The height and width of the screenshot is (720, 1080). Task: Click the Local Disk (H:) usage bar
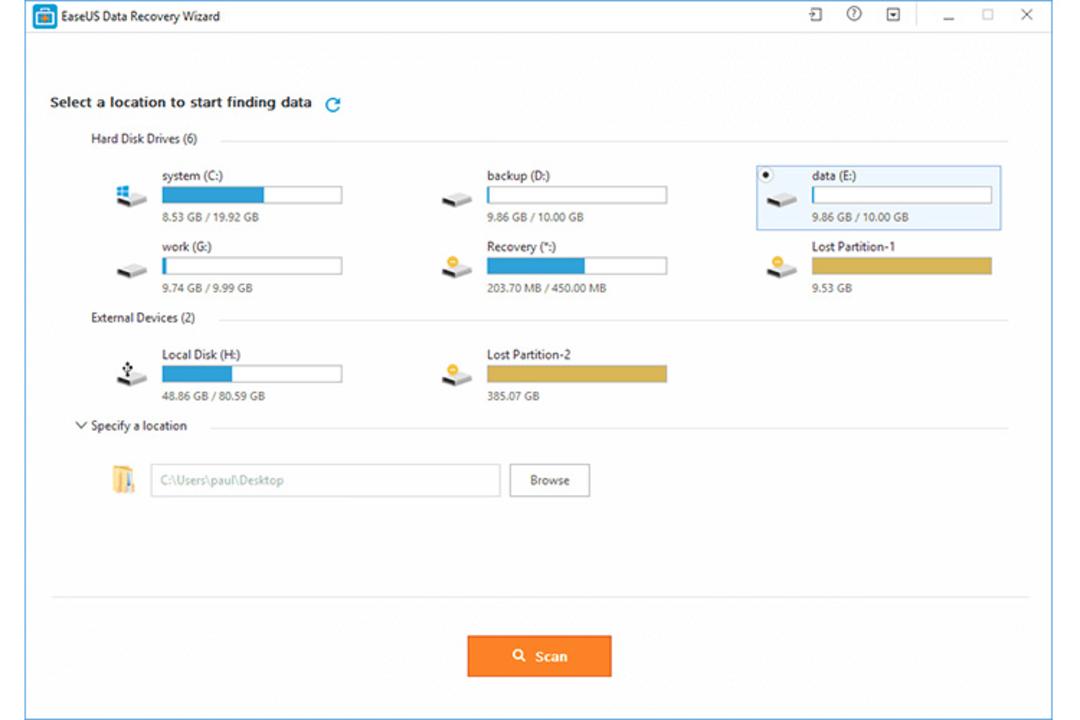252,374
